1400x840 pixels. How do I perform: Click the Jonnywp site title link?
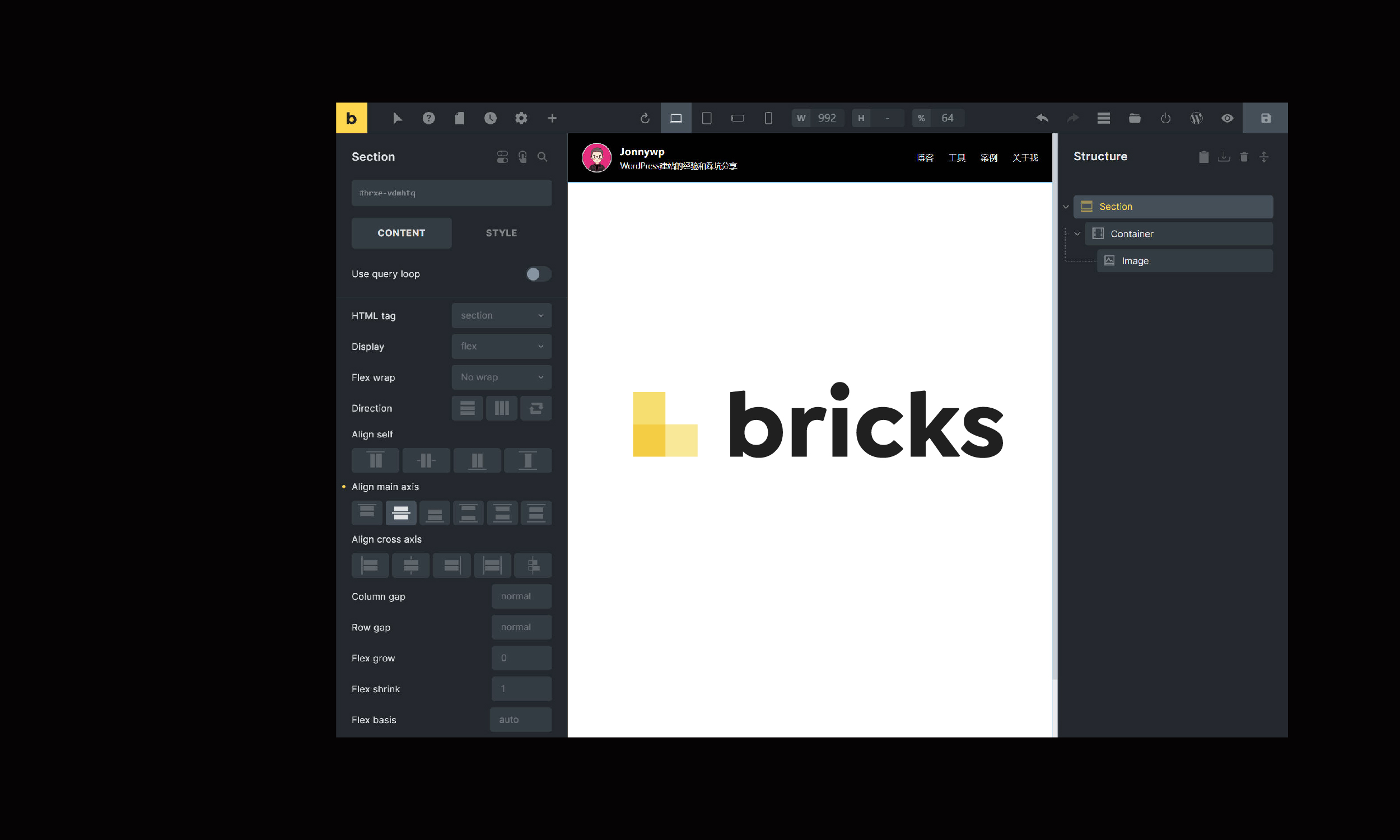642,152
